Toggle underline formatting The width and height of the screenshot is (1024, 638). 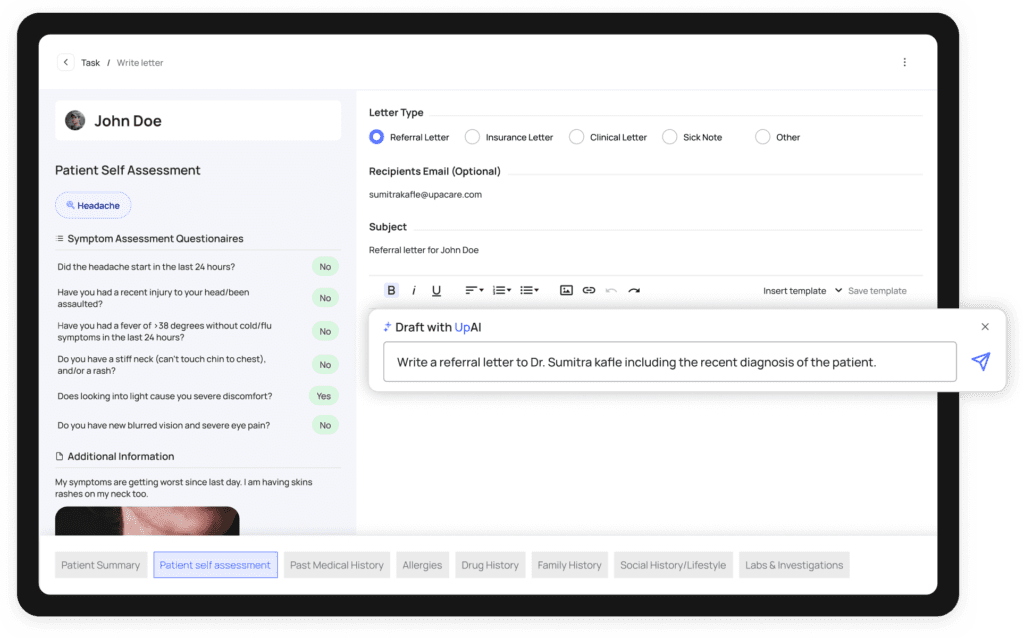coord(436,291)
